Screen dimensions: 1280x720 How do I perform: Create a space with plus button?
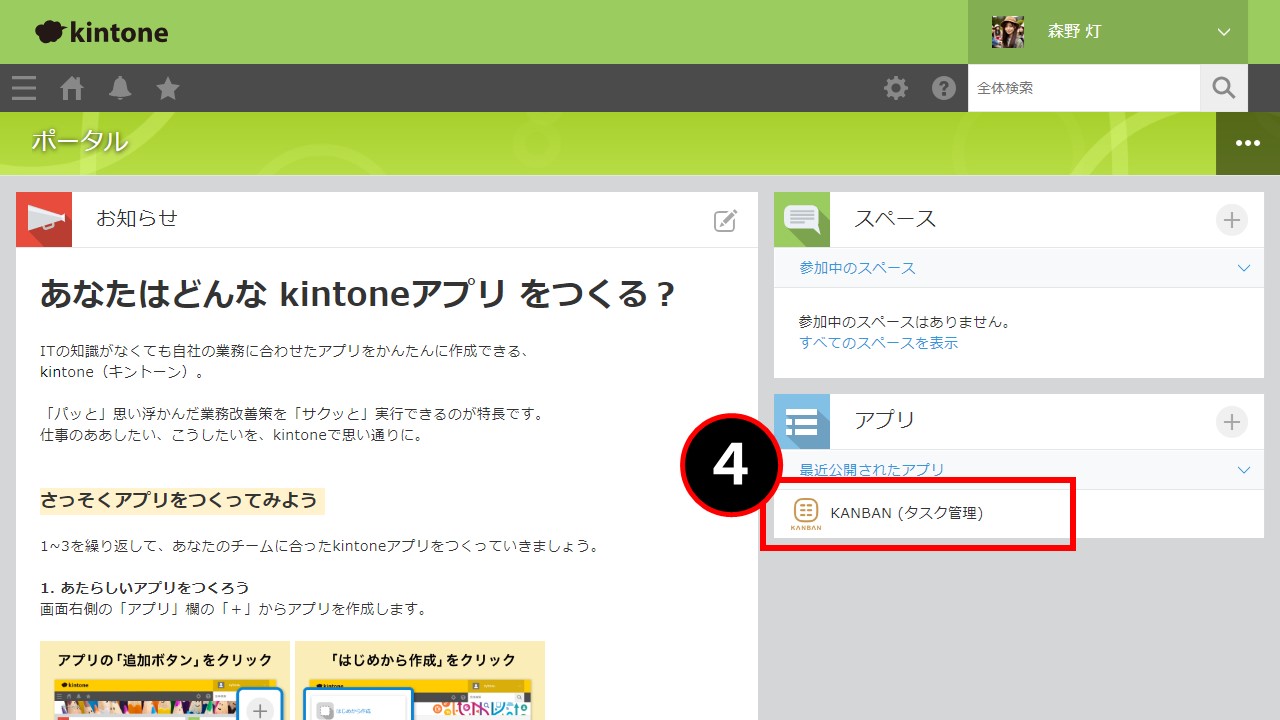tap(1232, 220)
